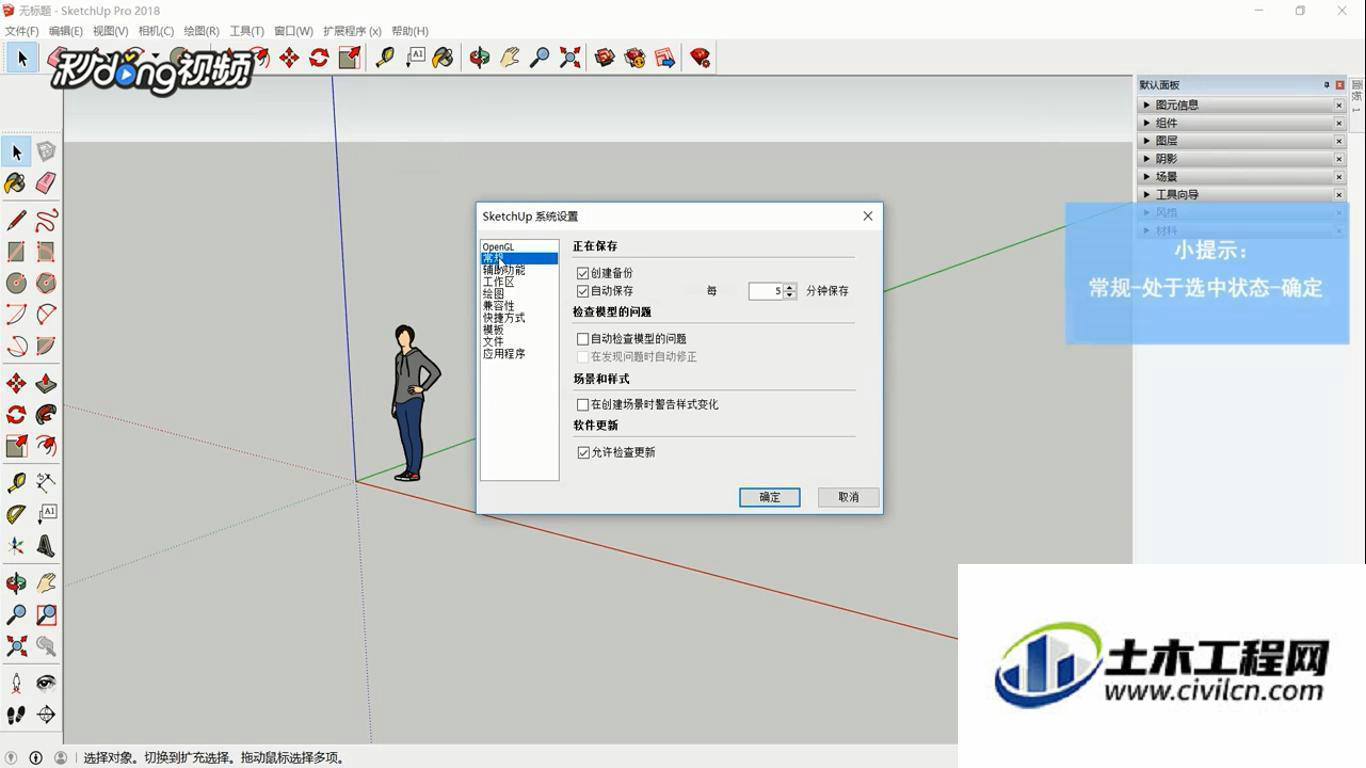The height and width of the screenshot is (768, 1366).
Task: Select the Dimension tool
Action: (x=46, y=483)
